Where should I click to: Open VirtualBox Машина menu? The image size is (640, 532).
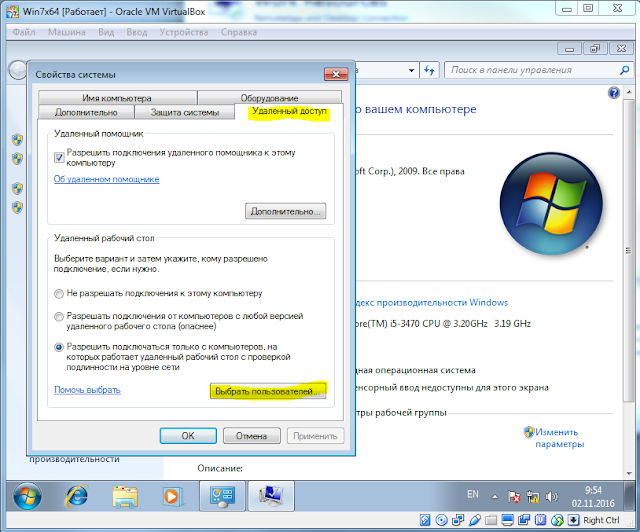(x=67, y=32)
